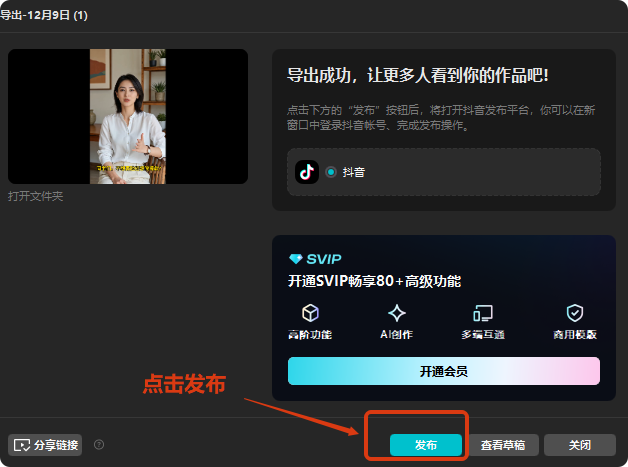
Task: Click the 高阶功能 label
Action: point(310,334)
